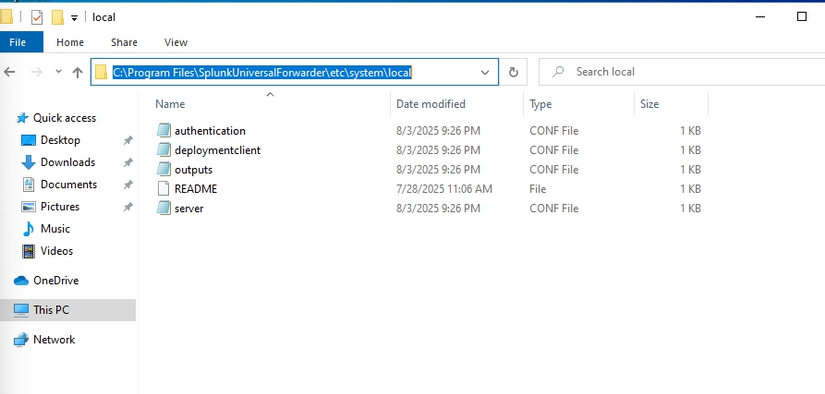This screenshot has height=394, width=825.
Task: Open Music in the navigation pane
Action: 55,228
